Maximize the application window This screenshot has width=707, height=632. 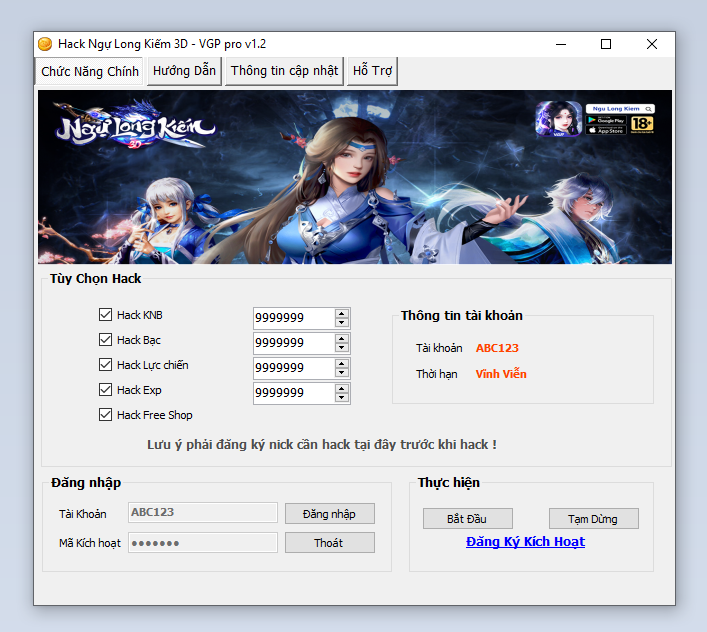tap(606, 44)
